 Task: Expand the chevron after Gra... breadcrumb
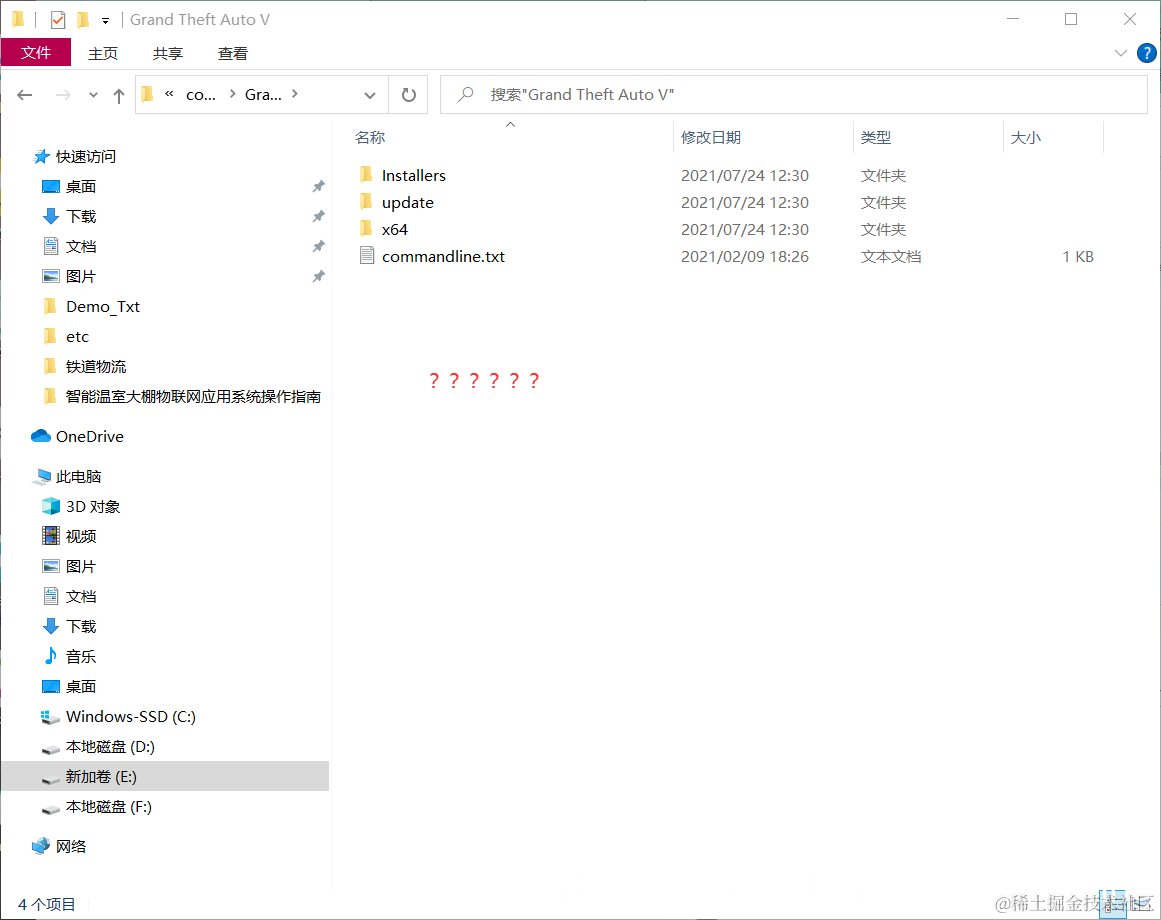[295, 94]
